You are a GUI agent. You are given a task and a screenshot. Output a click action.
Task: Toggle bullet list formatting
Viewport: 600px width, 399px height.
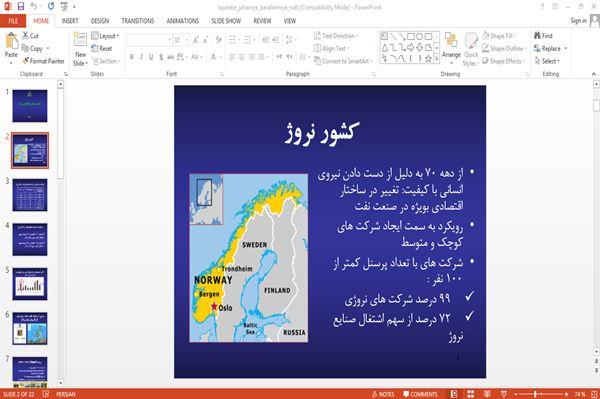point(232,40)
